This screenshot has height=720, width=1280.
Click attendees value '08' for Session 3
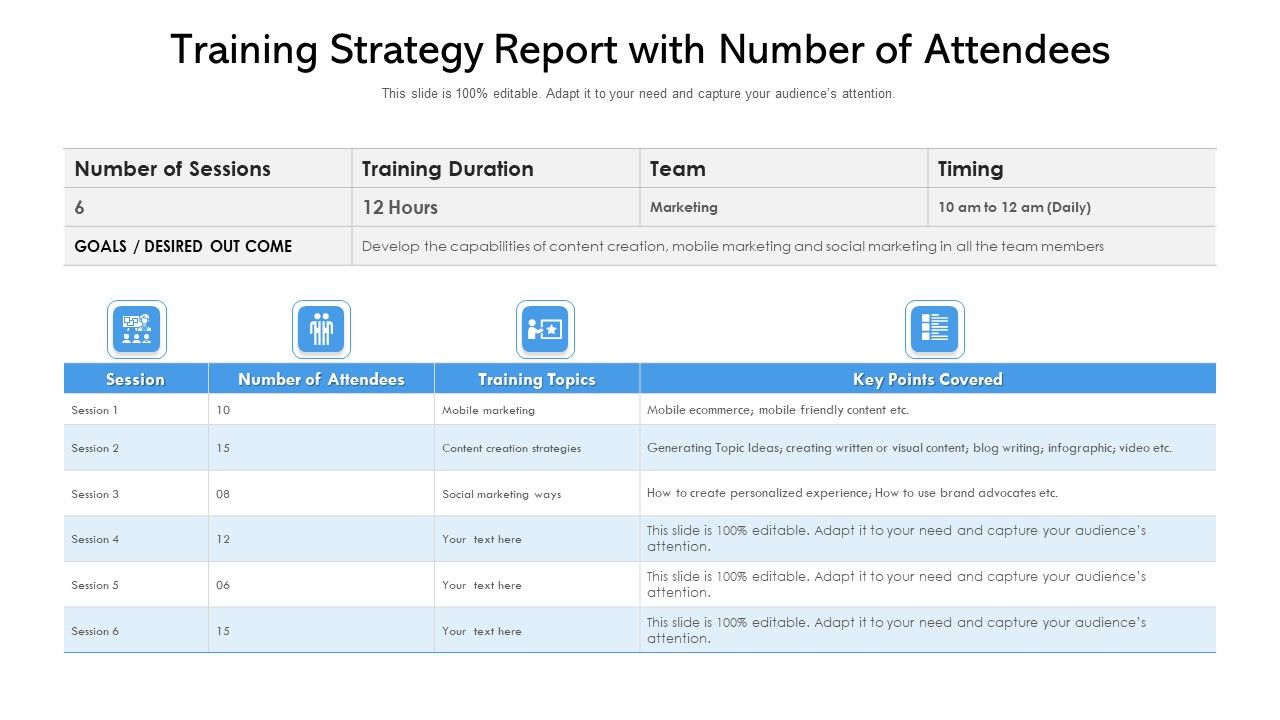pos(223,494)
